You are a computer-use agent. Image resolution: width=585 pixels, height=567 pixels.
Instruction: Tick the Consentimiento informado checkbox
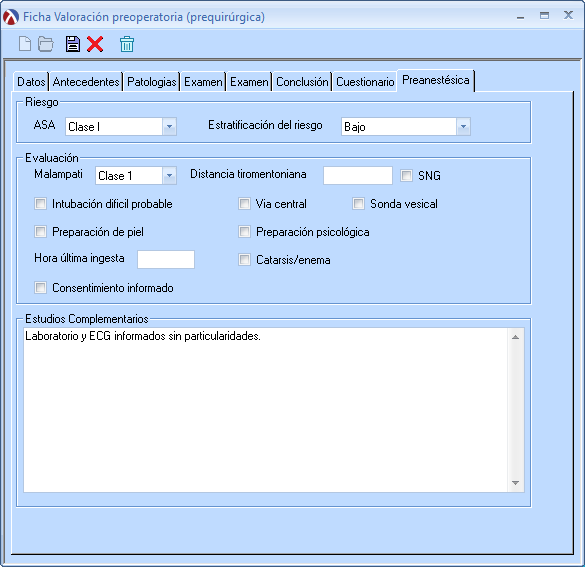click(x=40, y=288)
